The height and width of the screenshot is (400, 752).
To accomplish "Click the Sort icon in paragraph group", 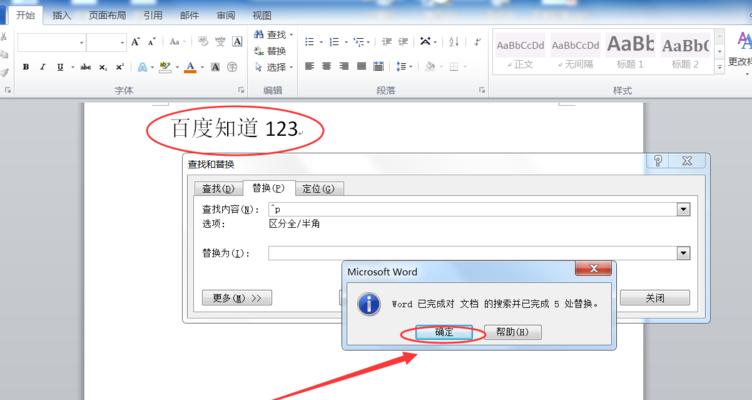I will (454, 42).
